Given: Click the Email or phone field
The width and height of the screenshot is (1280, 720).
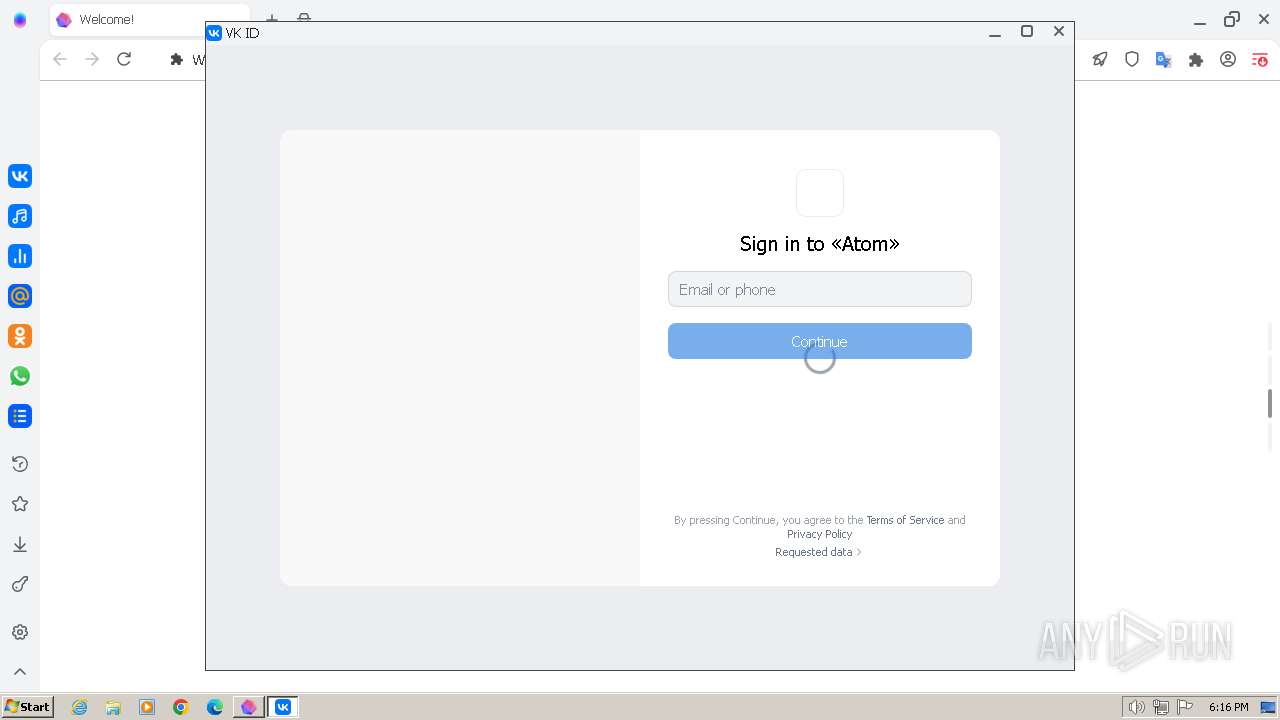Looking at the screenshot, I should tap(820, 289).
